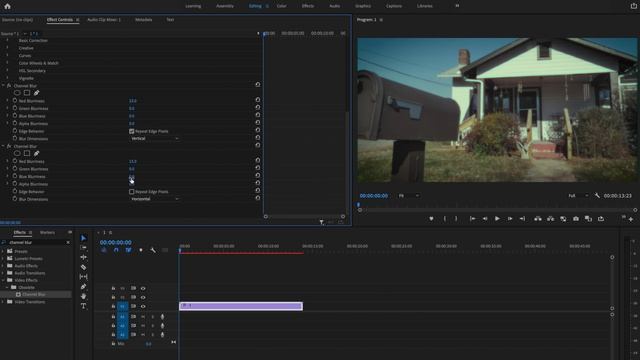Image resolution: width=640 pixels, height=360 pixels.
Task: Open Program Monitor settings wrench
Action: (x=597, y=196)
